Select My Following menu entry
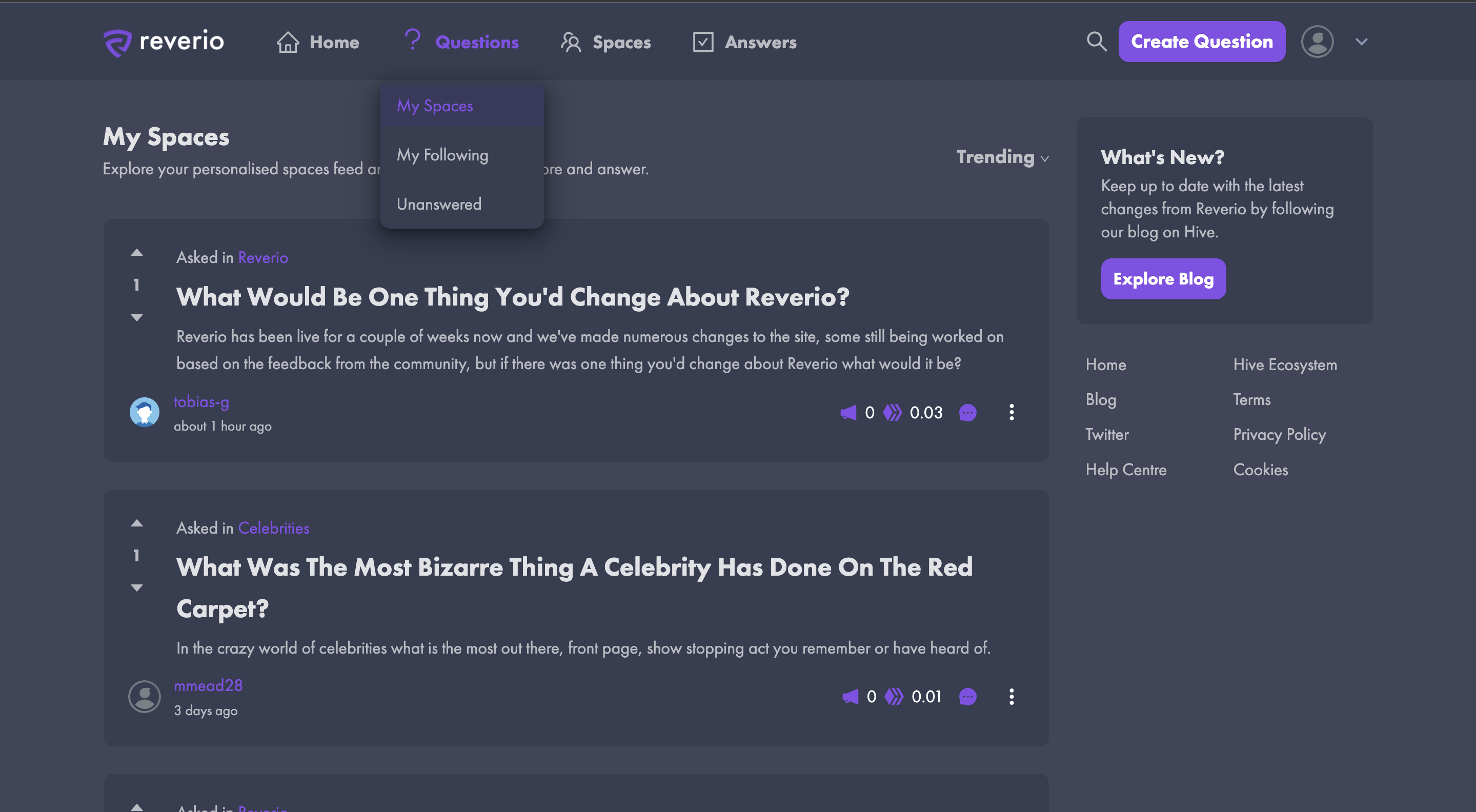The width and height of the screenshot is (1476, 812). click(x=462, y=155)
